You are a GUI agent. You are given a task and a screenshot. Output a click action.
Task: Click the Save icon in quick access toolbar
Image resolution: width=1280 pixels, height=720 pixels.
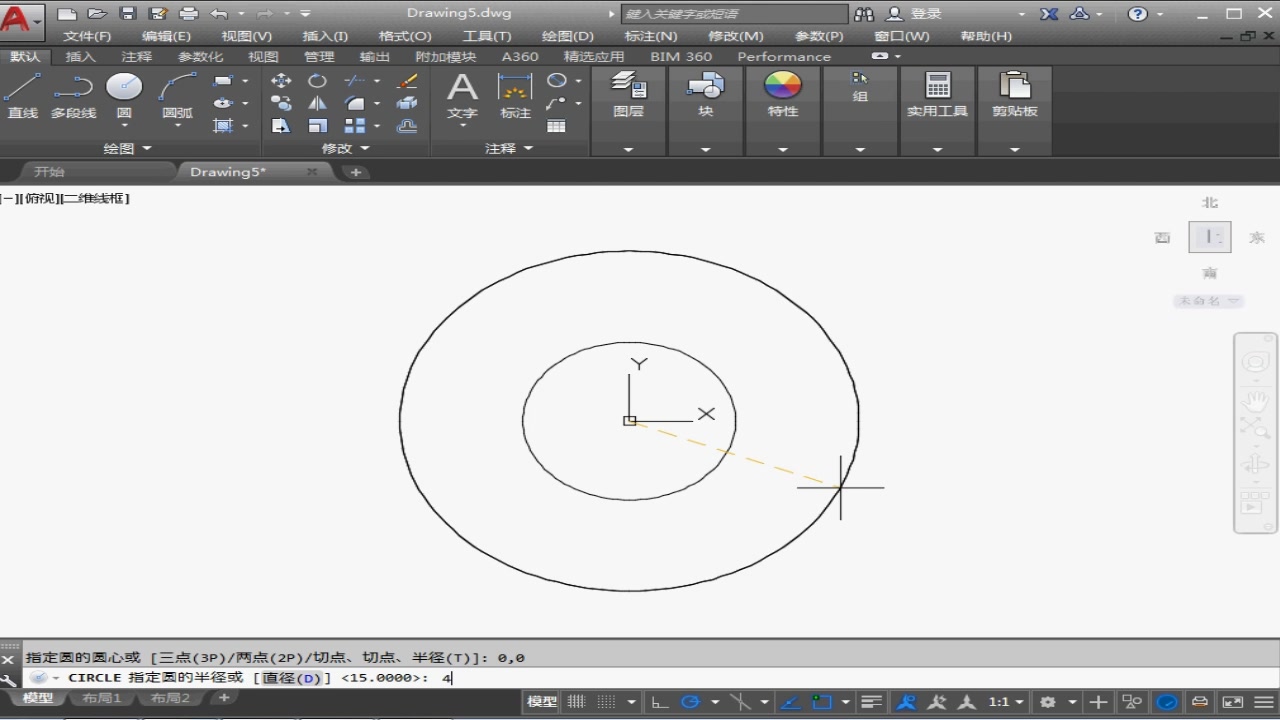pyautogui.click(x=127, y=14)
